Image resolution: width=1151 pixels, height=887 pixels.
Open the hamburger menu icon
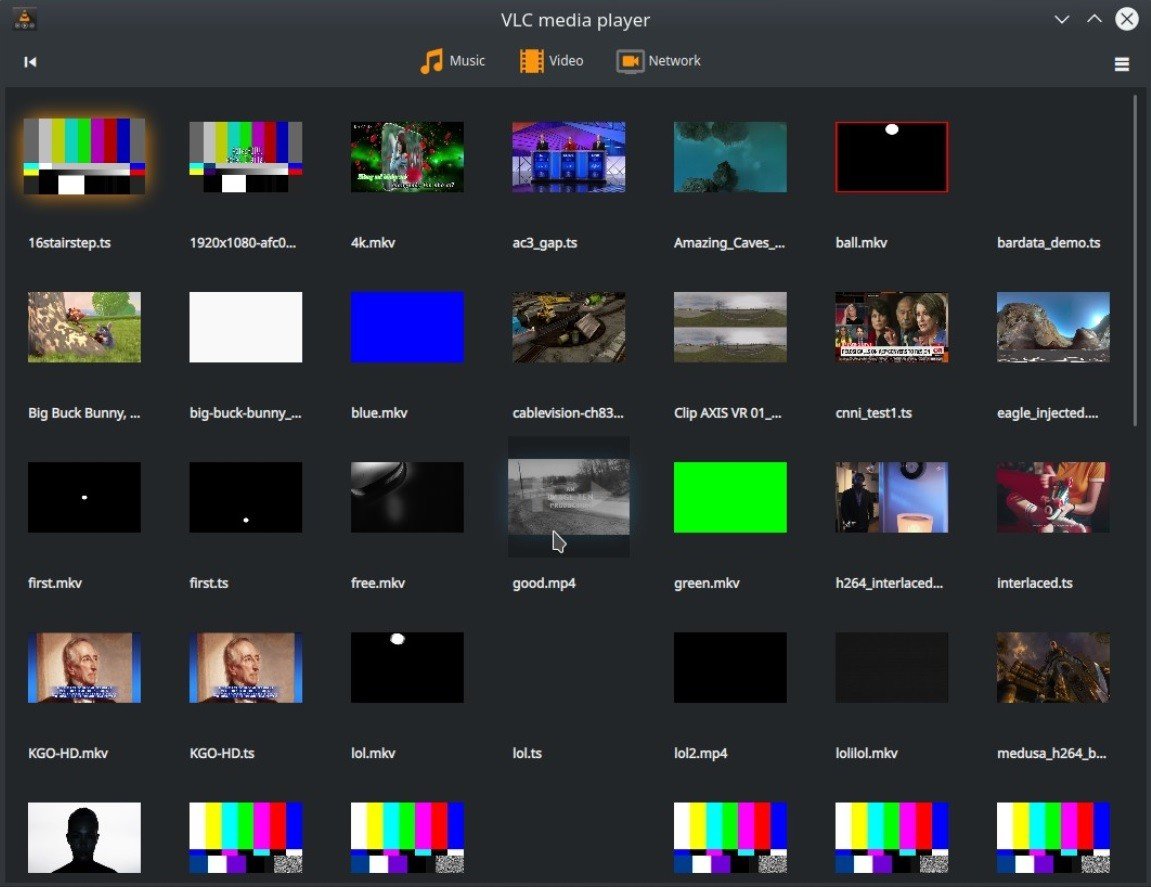click(1122, 63)
